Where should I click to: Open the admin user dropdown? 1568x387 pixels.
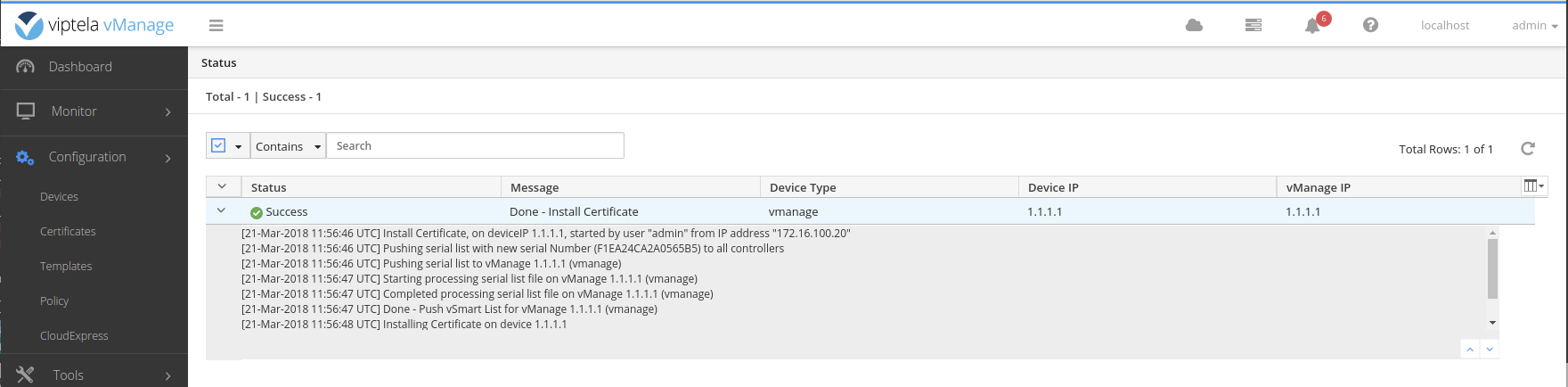click(1534, 26)
